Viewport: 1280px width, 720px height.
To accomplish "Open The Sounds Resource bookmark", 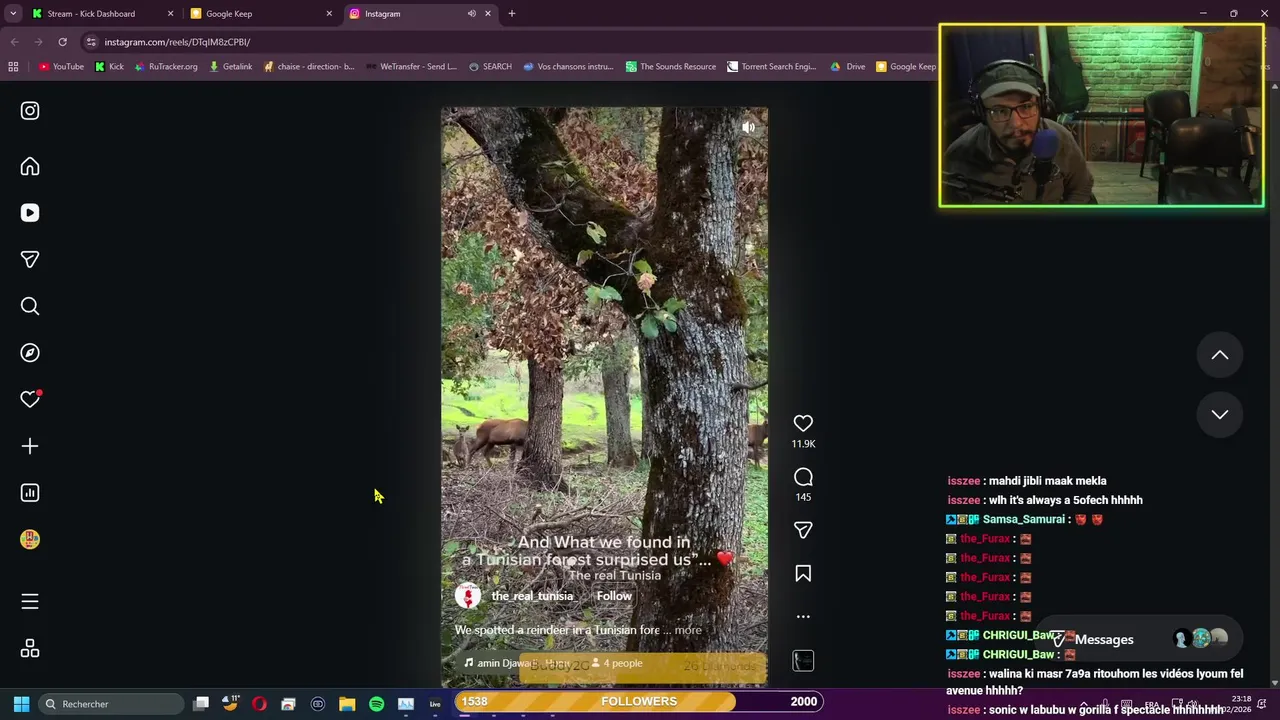I will coord(671,67).
